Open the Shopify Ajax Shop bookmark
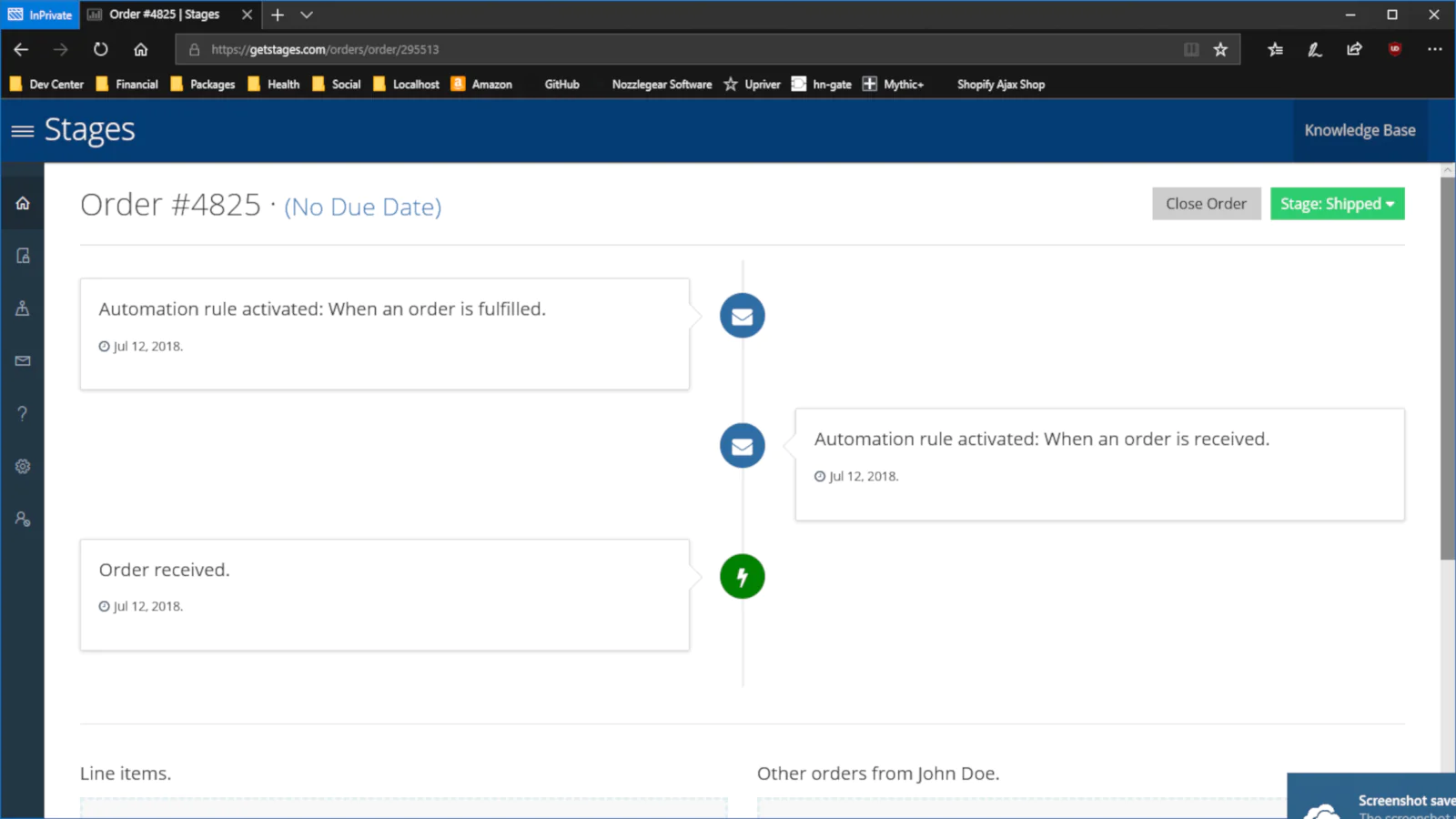This screenshot has width=1456, height=819. click(x=1000, y=85)
